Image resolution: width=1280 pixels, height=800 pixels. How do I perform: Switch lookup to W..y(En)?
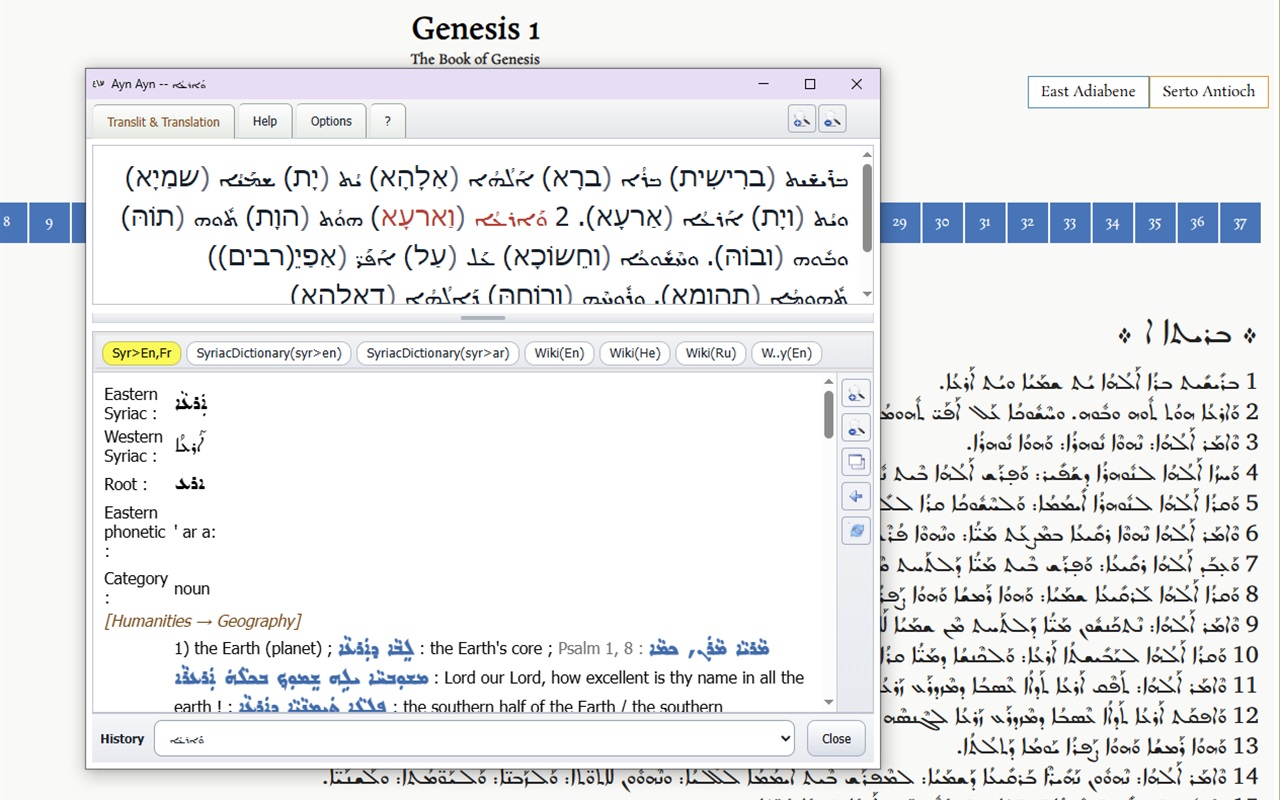tap(786, 353)
